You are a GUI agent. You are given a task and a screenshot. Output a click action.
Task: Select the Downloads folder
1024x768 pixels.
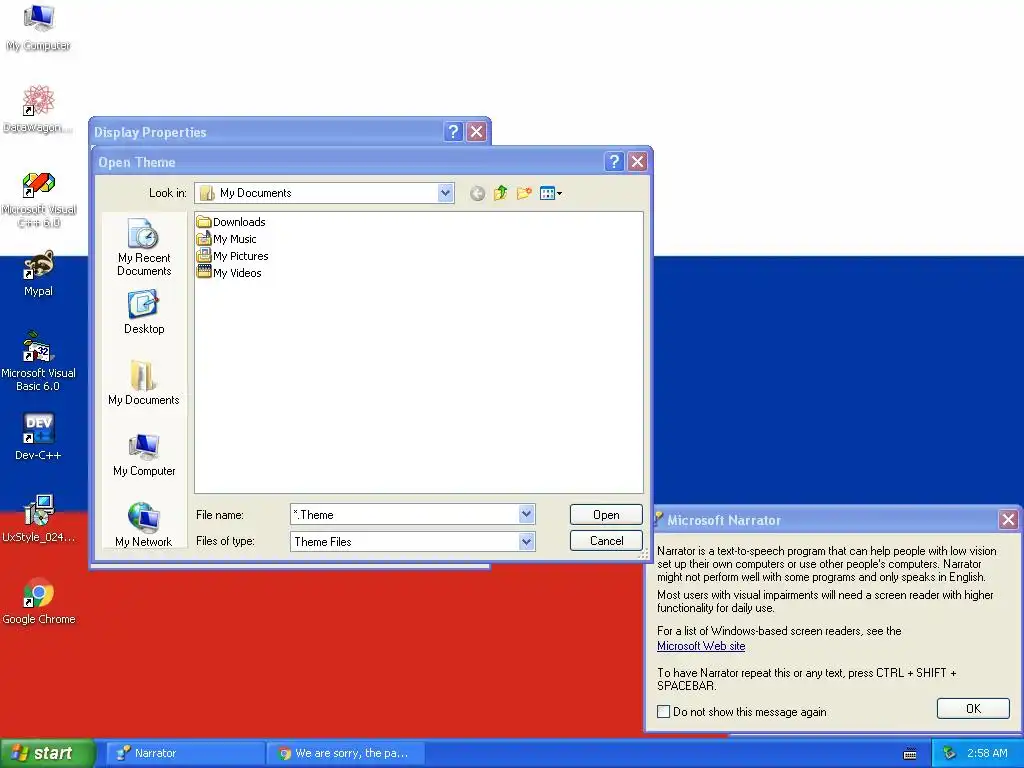(231, 222)
